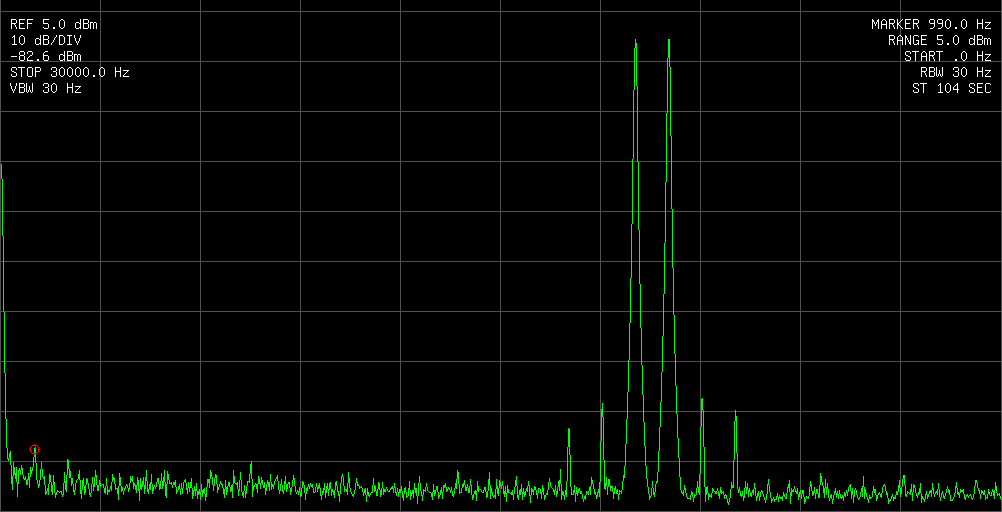Click the 10 dB/DIV scale label
1002x512 pixels.
(46, 41)
